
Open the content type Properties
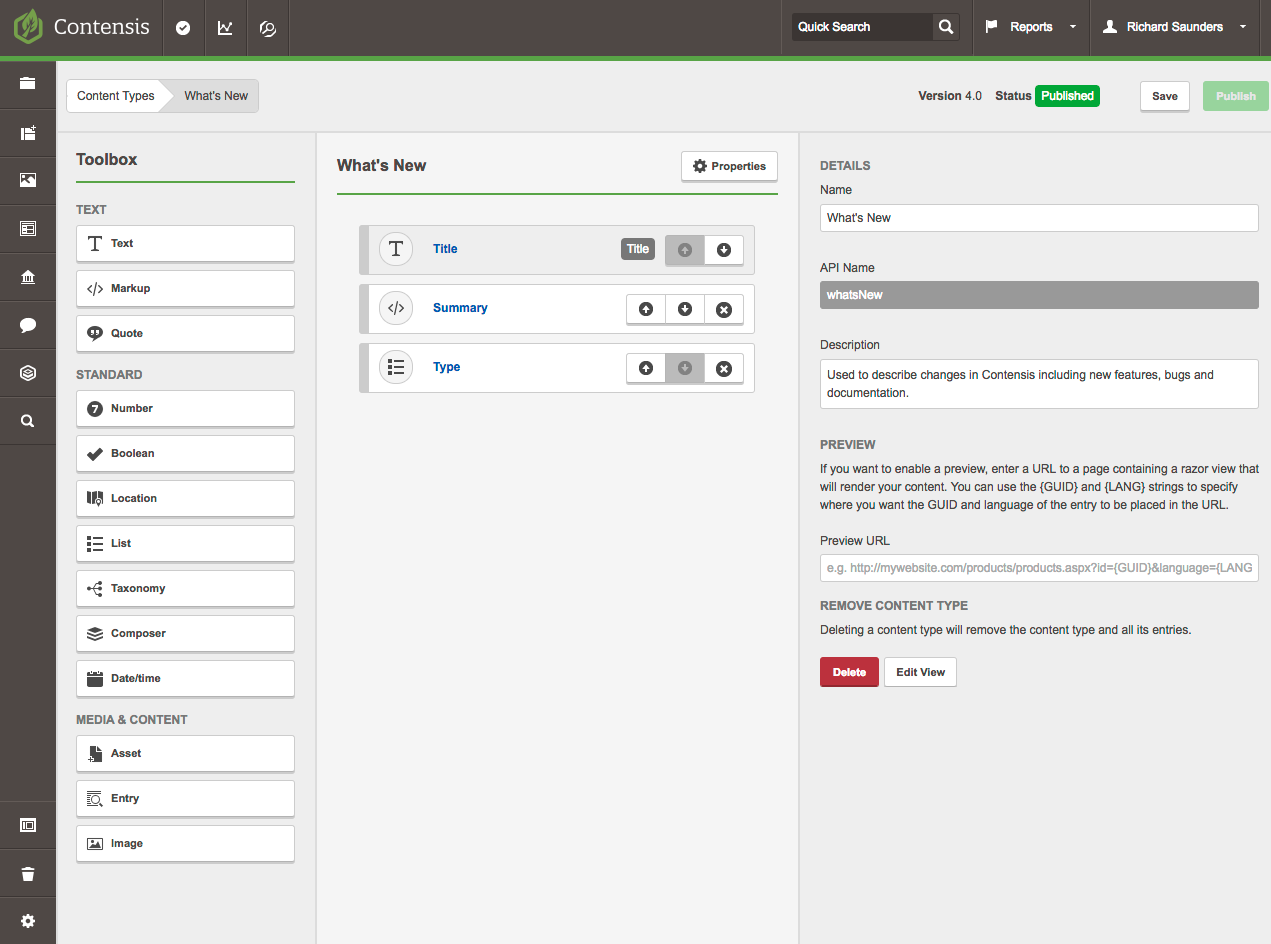[x=729, y=166]
